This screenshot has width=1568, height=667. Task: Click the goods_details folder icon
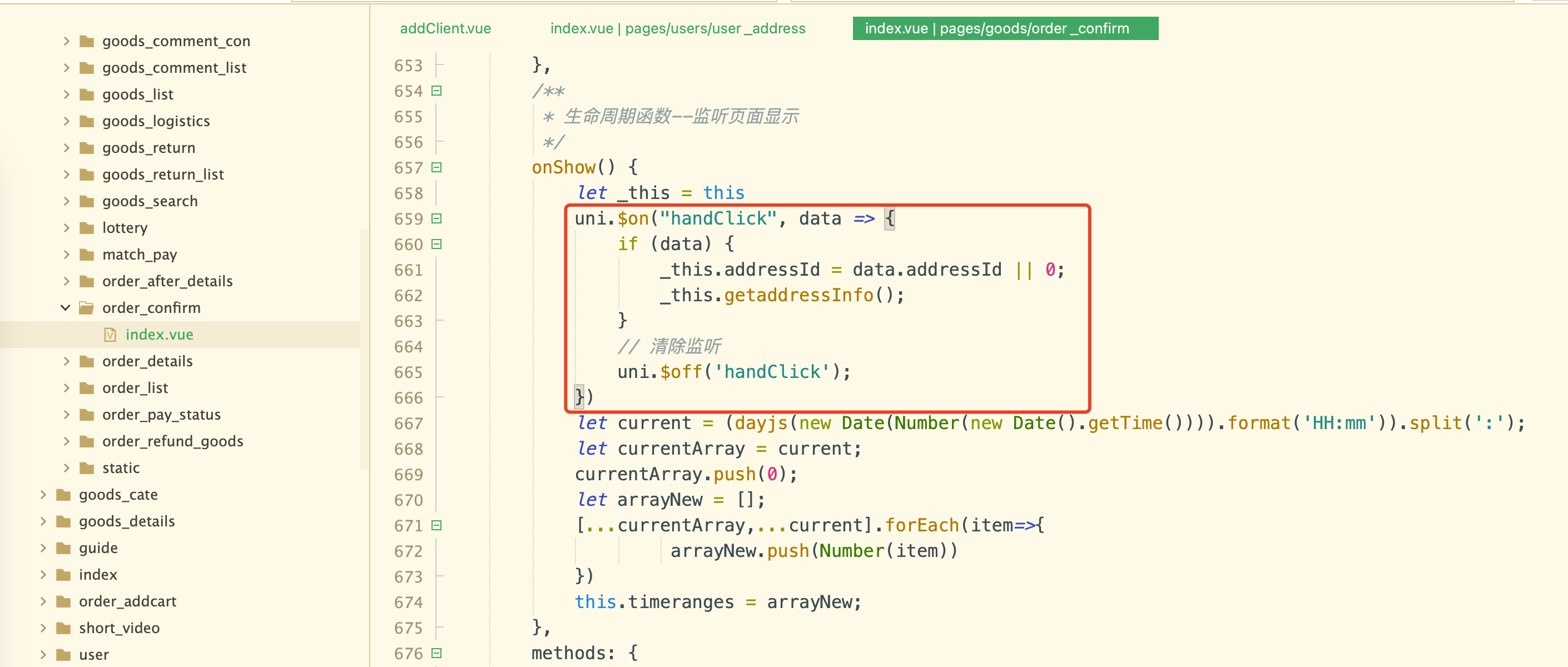click(63, 521)
